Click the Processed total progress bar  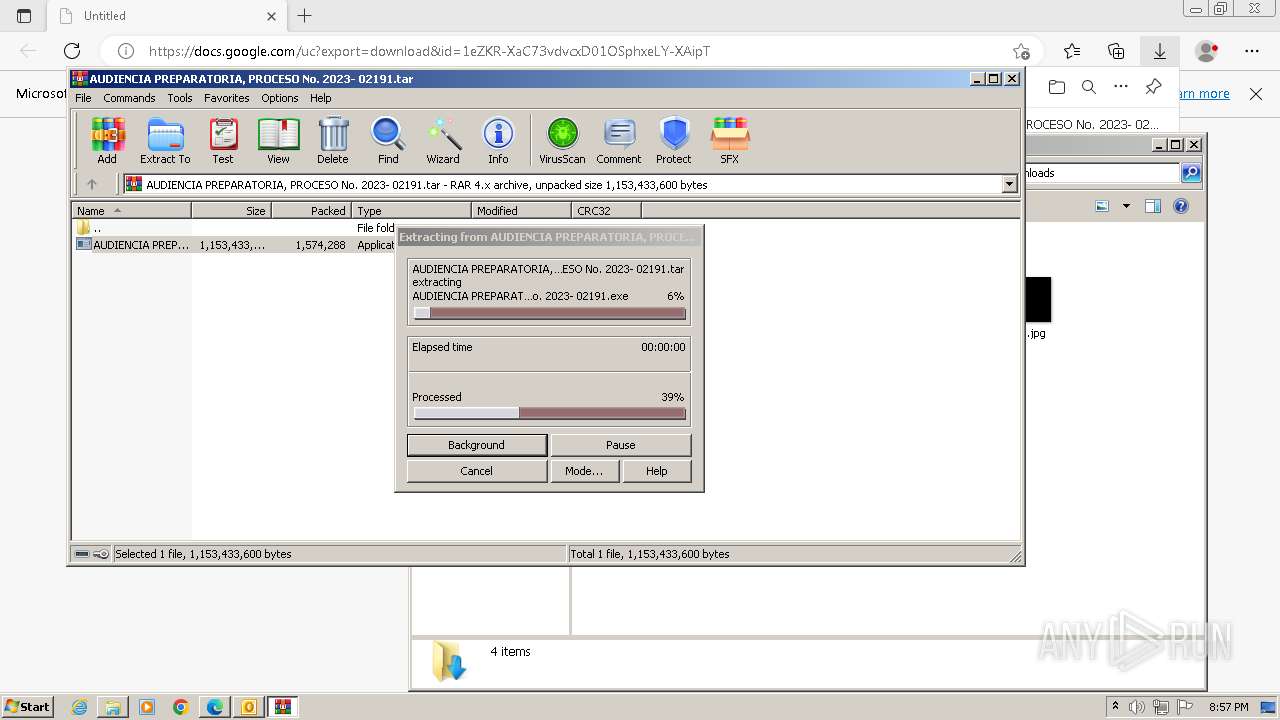549,413
